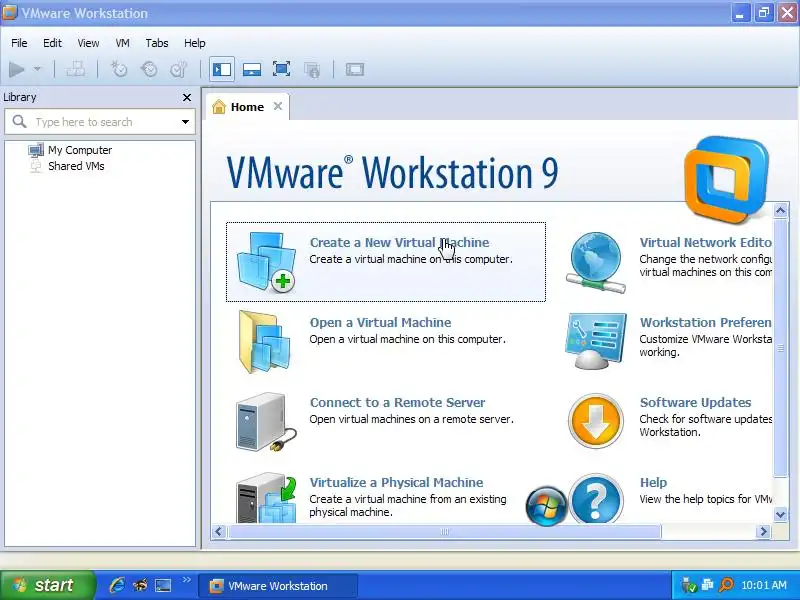Click the horizontal scrollbar right arrow
This screenshot has height=600, width=800.
tap(763, 532)
